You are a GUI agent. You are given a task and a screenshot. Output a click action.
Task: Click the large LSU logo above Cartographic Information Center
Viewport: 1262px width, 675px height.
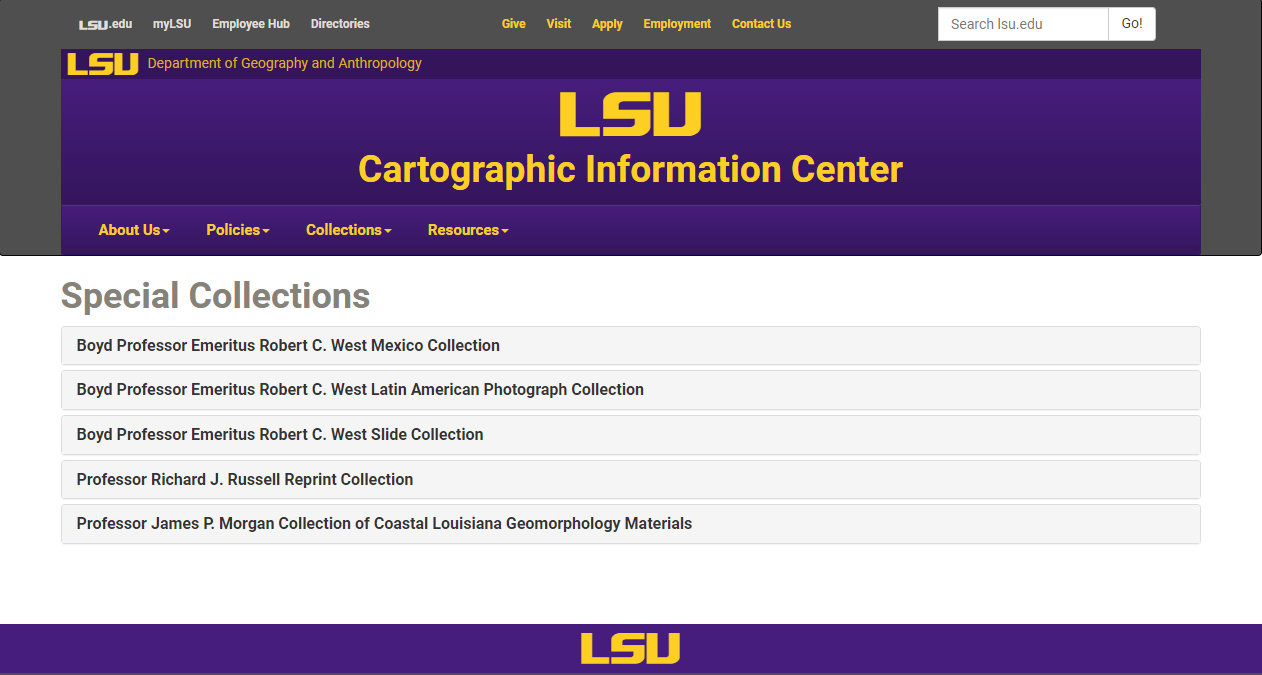[630, 114]
